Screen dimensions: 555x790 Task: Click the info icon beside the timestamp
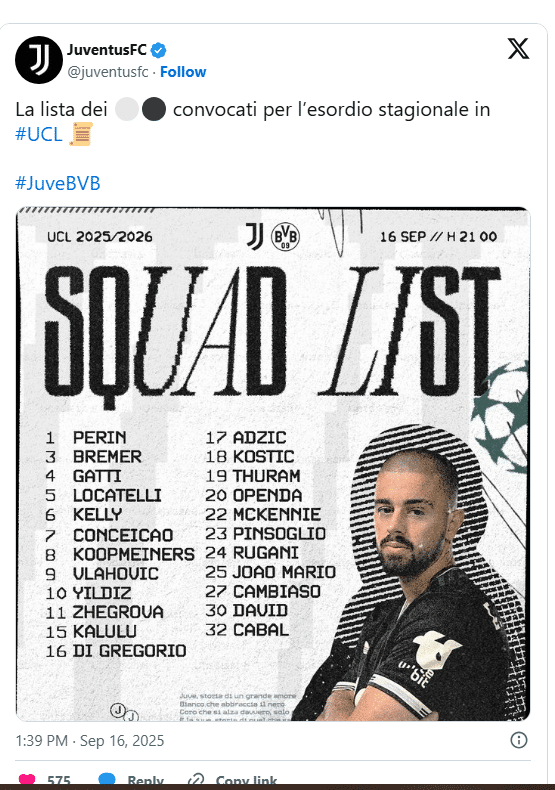click(519, 740)
